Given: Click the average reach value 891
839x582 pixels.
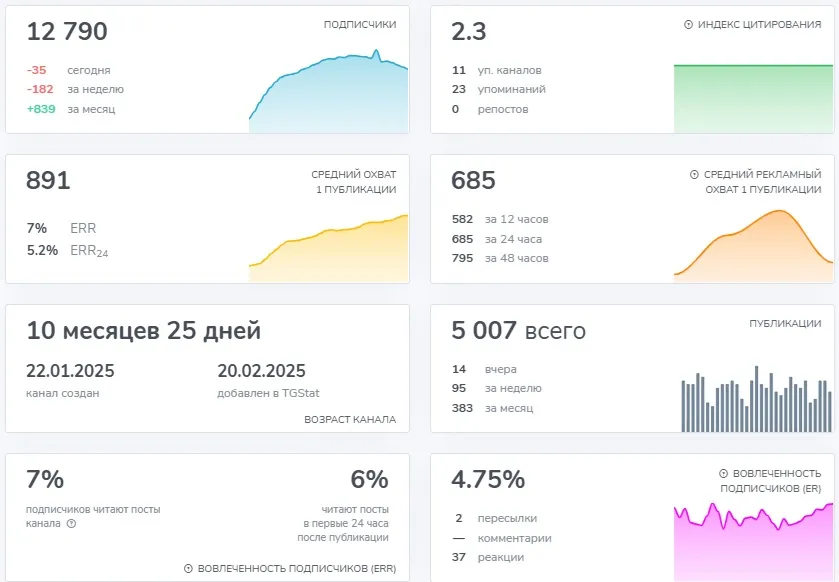Looking at the screenshot, I should (48, 180).
